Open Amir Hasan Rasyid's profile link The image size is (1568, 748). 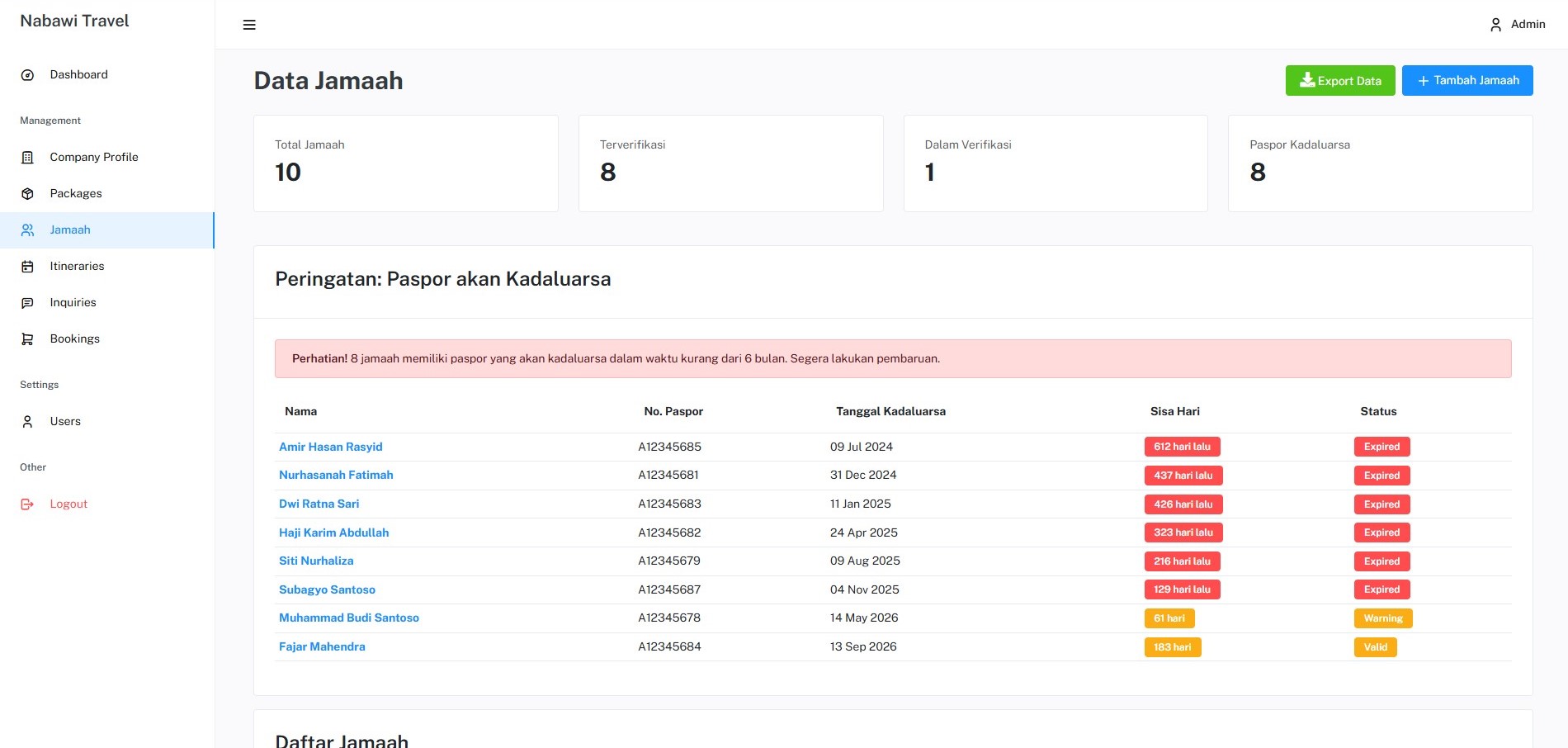pos(330,447)
